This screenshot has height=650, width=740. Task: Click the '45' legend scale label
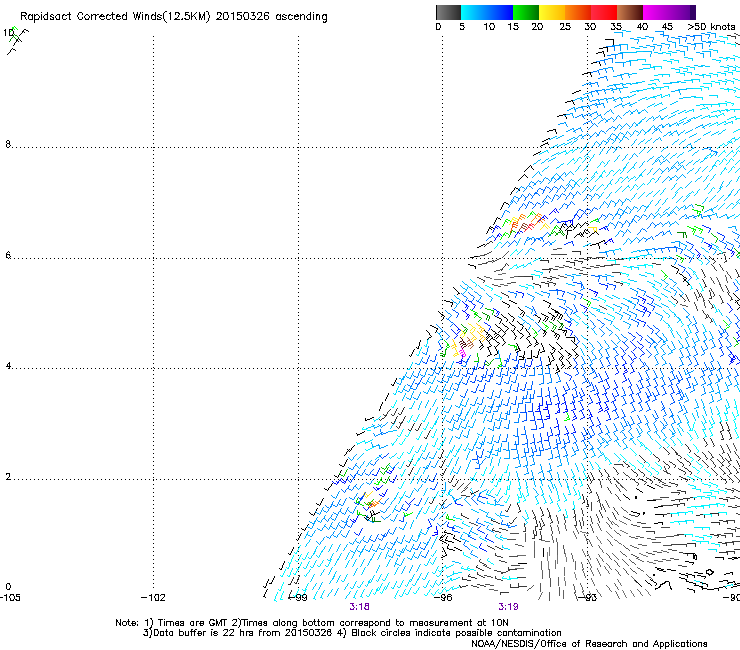tap(667, 27)
